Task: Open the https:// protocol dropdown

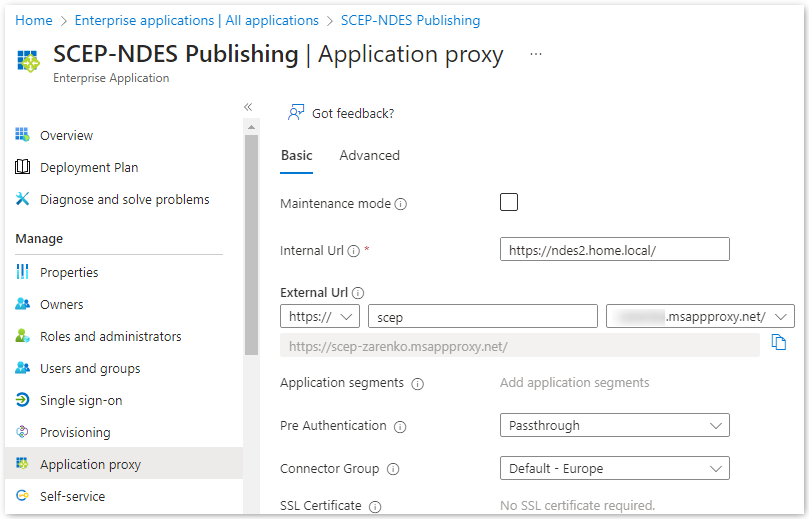Action: point(320,316)
